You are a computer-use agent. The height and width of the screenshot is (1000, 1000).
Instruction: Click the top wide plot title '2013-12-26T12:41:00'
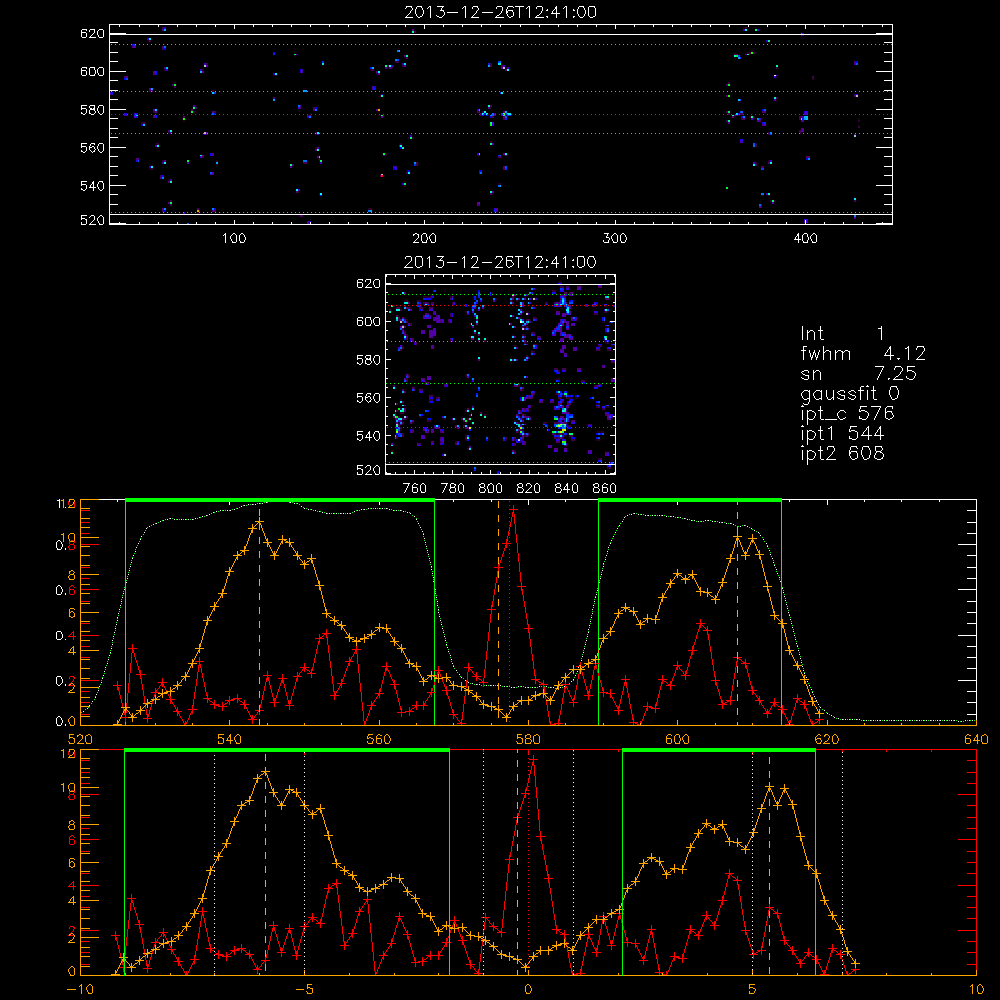pos(500,12)
